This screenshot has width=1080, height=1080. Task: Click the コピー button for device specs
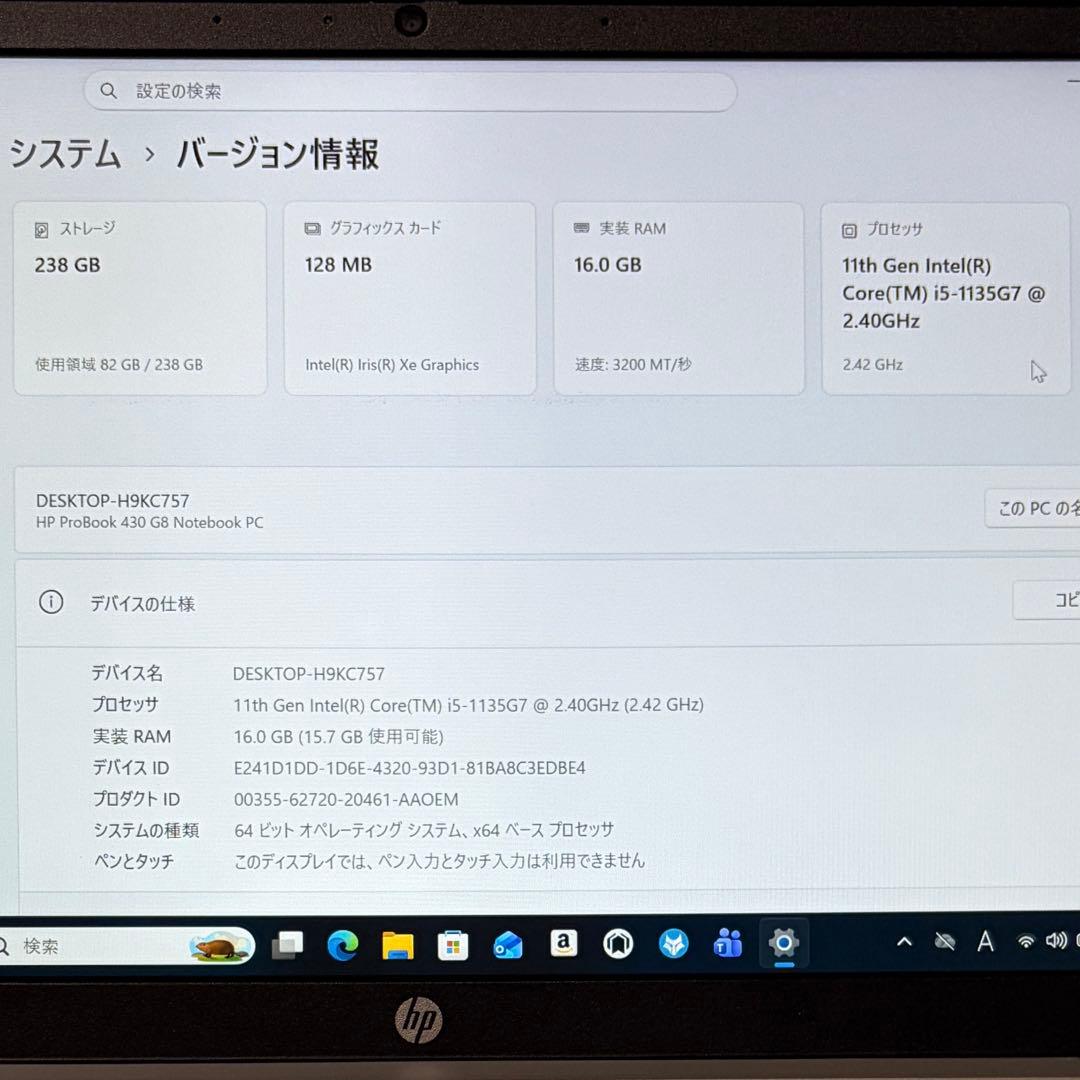(1046, 600)
